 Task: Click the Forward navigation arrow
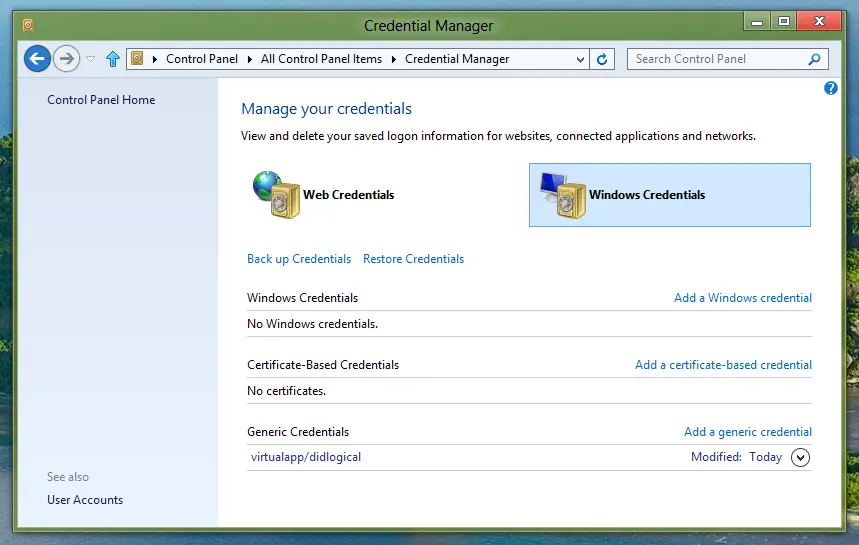pos(66,59)
